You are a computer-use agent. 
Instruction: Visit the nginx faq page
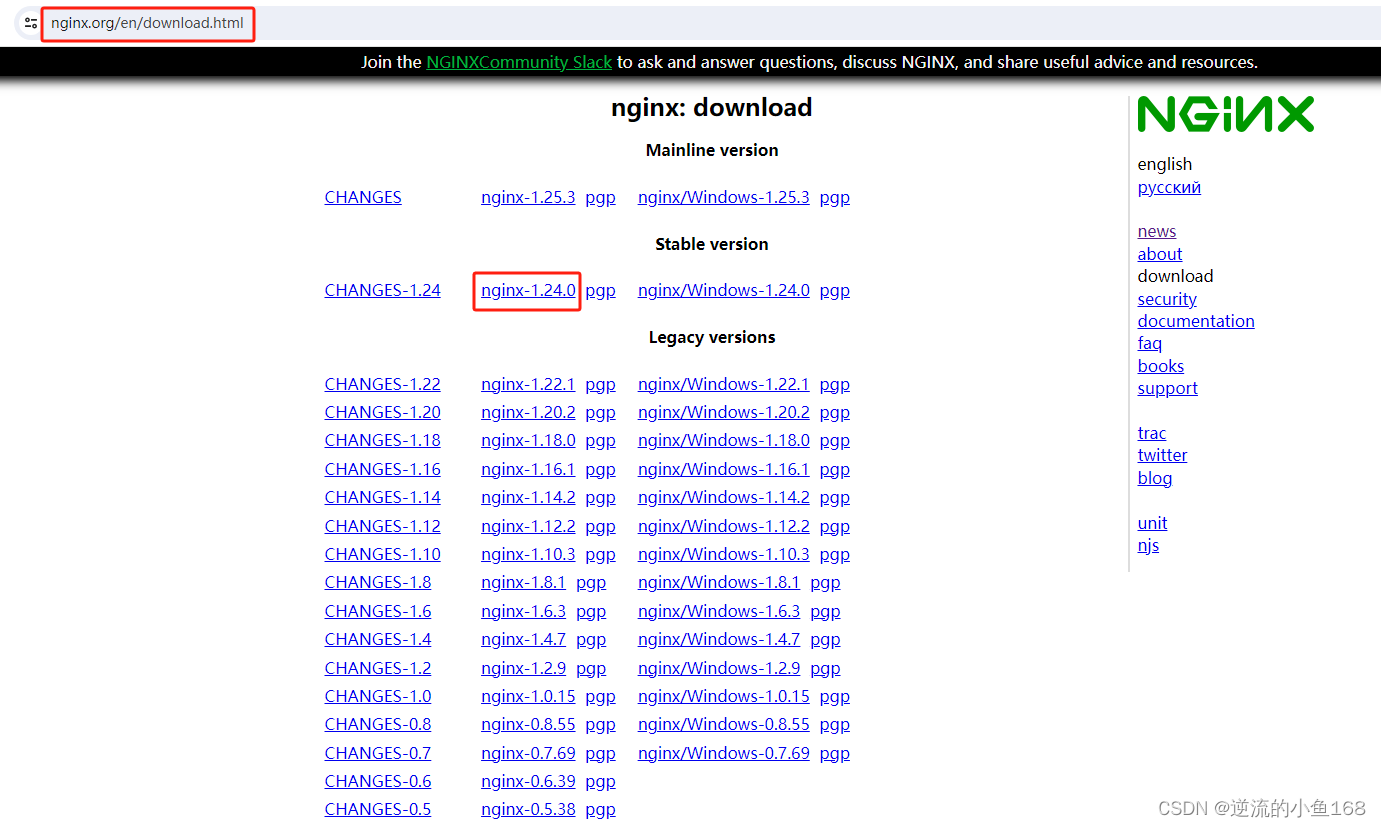(x=1149, y=343)
